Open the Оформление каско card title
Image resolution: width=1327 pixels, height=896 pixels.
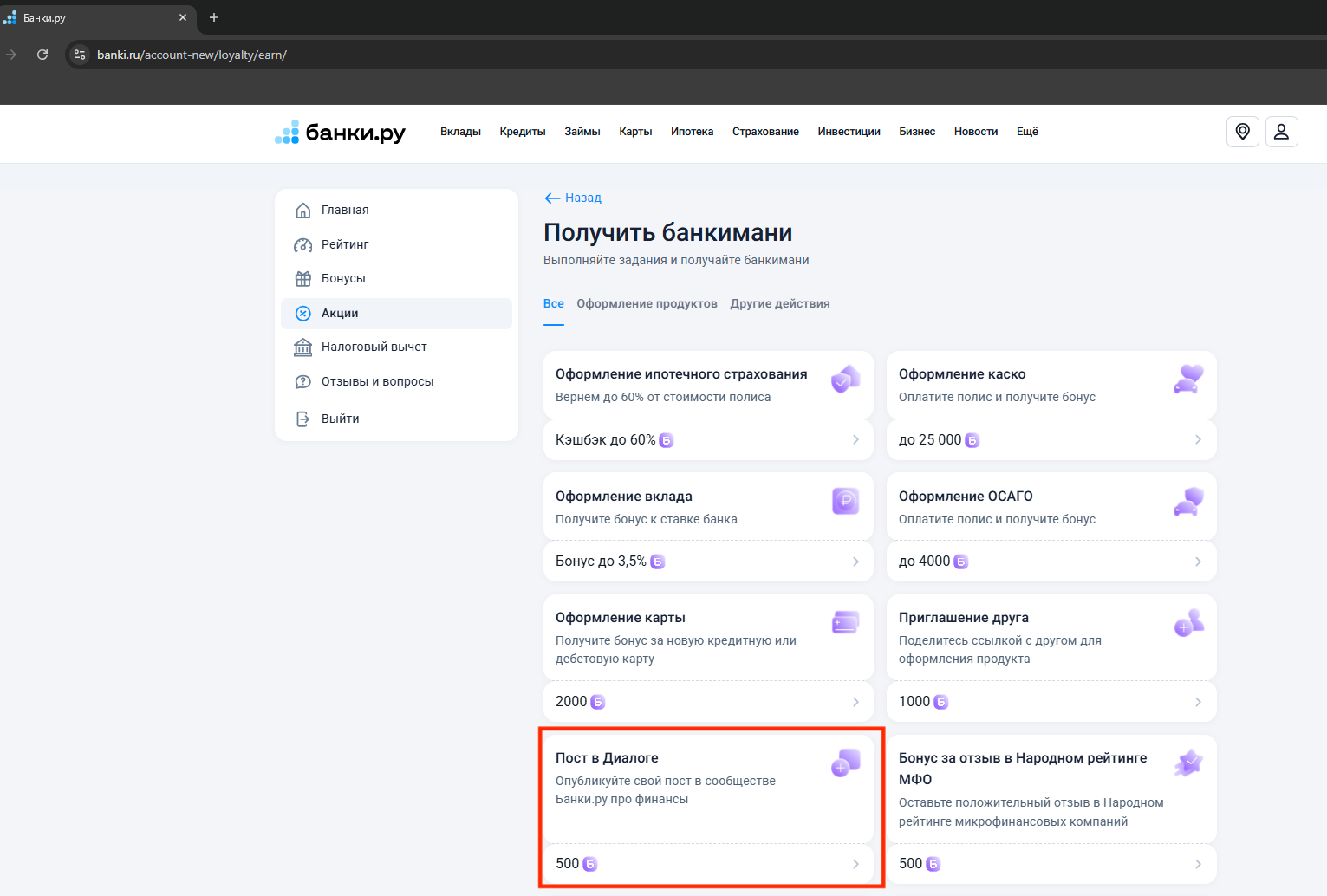(962, 374)
